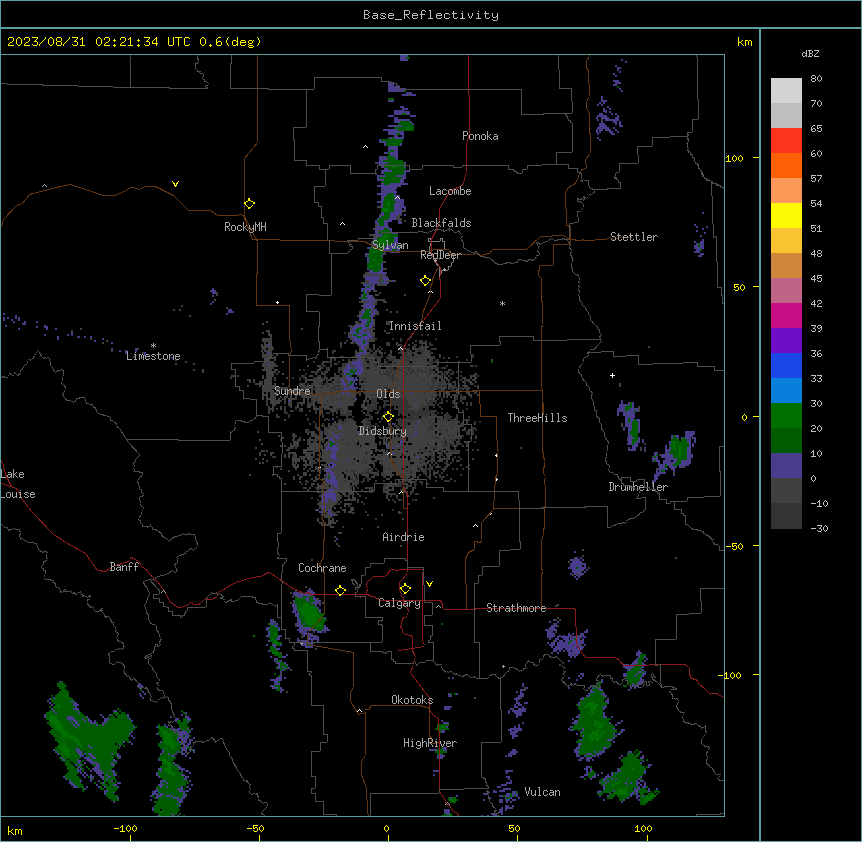Click the Ponoka city label
This screenshot has height=842, width=862.
480,136
